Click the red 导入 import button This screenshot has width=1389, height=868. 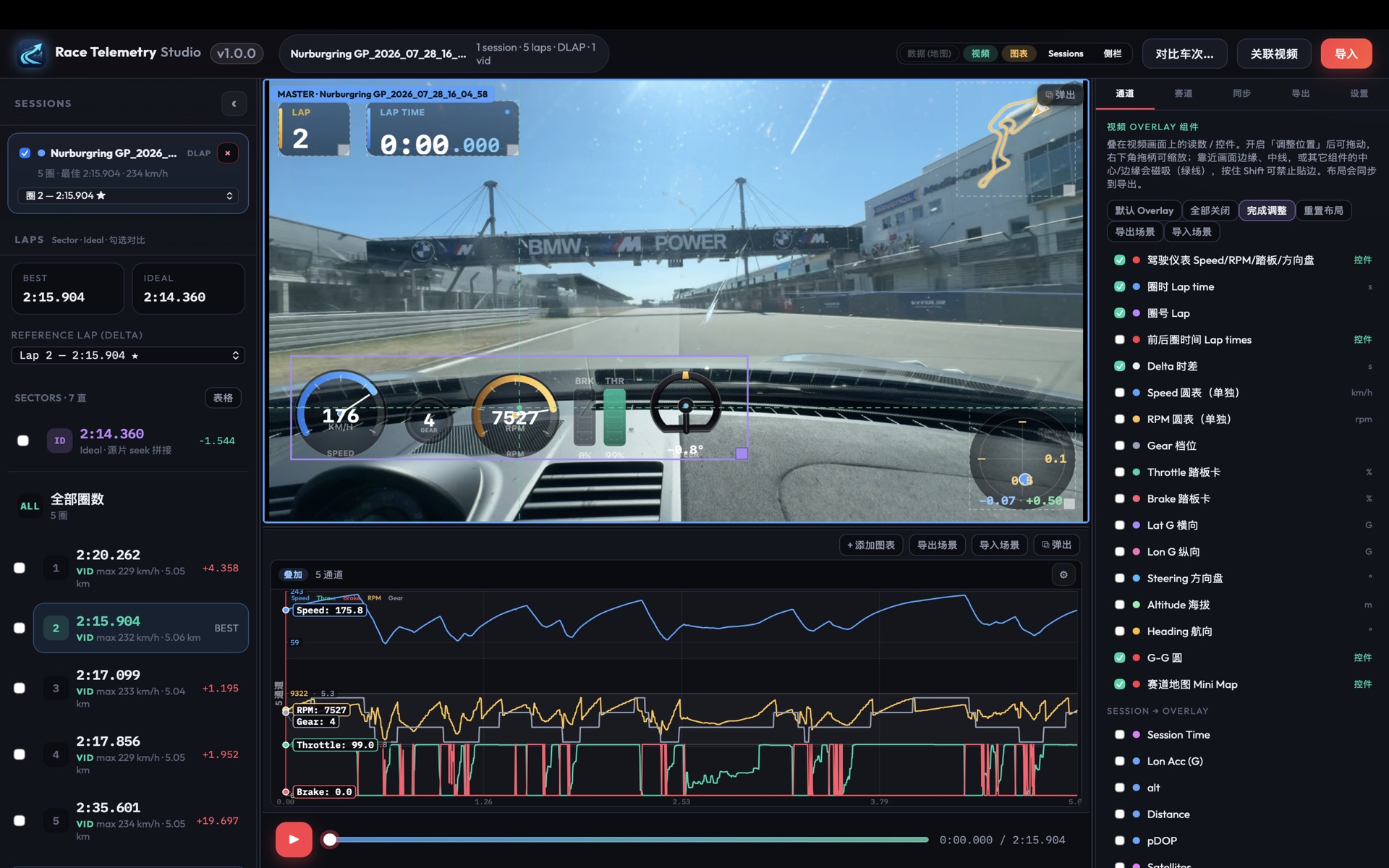pos(1346,54)
